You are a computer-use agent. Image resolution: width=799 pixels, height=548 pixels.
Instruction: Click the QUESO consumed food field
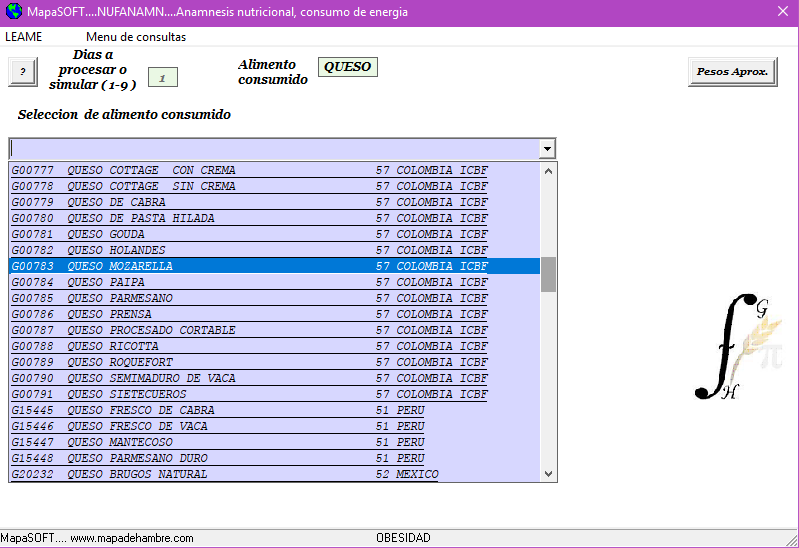click(x=347, y=67)
